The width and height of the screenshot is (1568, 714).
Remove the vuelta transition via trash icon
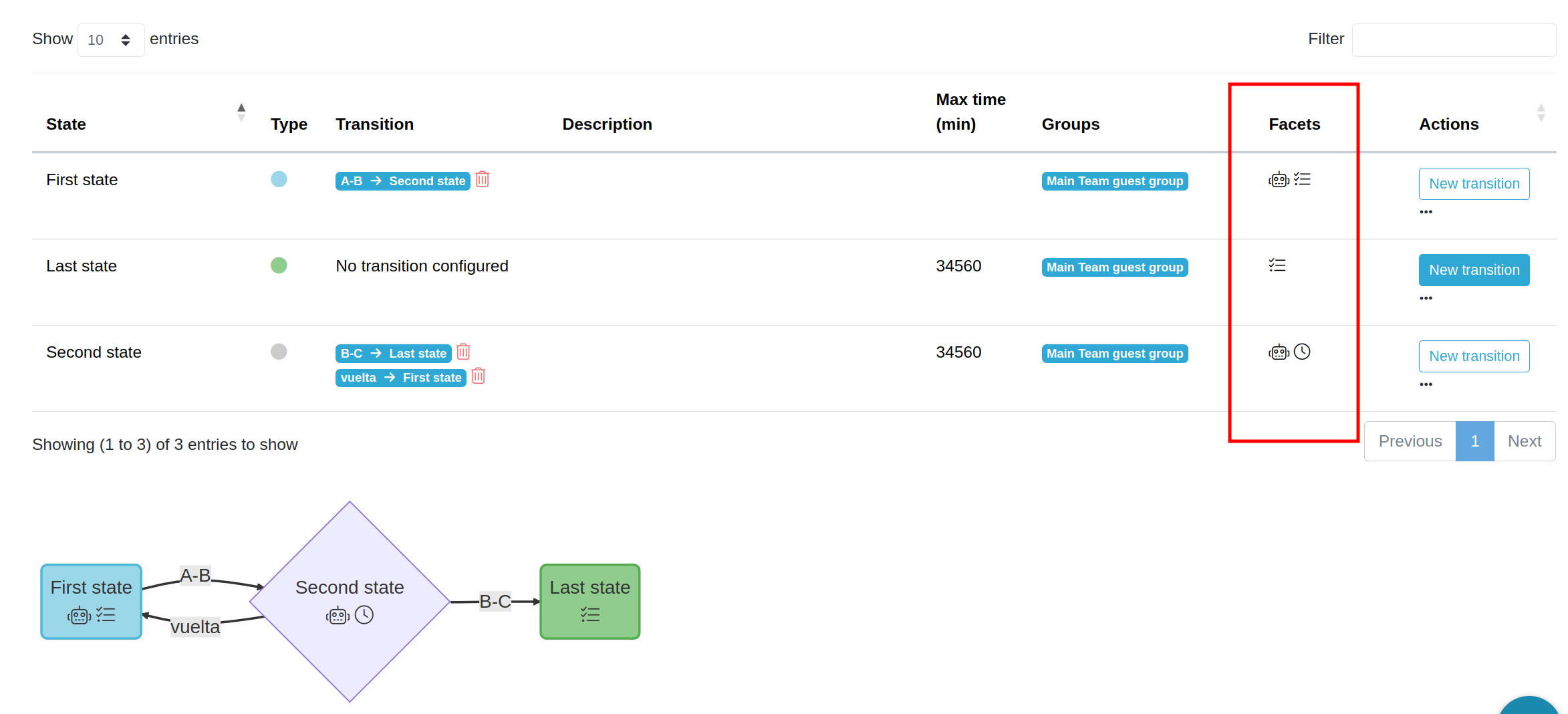478,376
